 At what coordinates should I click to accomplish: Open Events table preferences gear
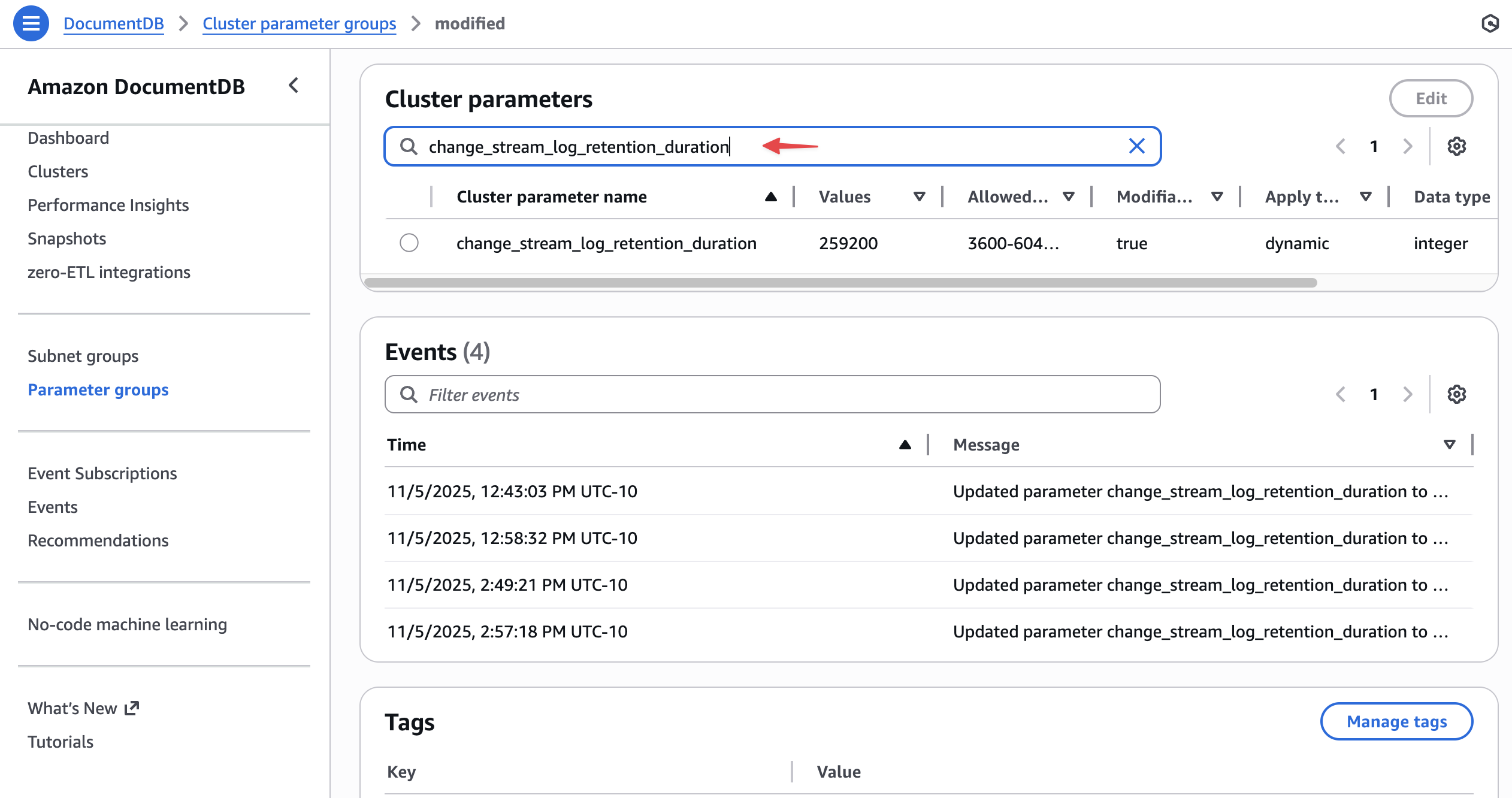pos(1458,394)
